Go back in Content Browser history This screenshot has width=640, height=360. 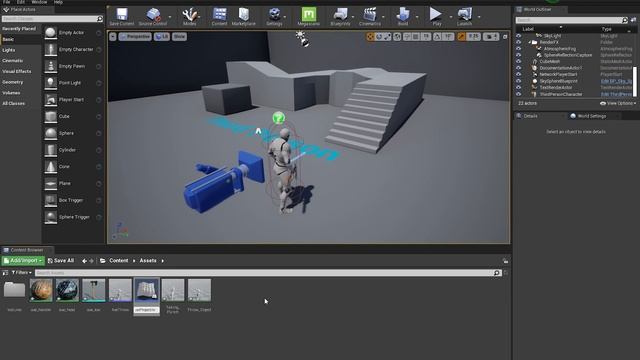(x=84, y=261)
